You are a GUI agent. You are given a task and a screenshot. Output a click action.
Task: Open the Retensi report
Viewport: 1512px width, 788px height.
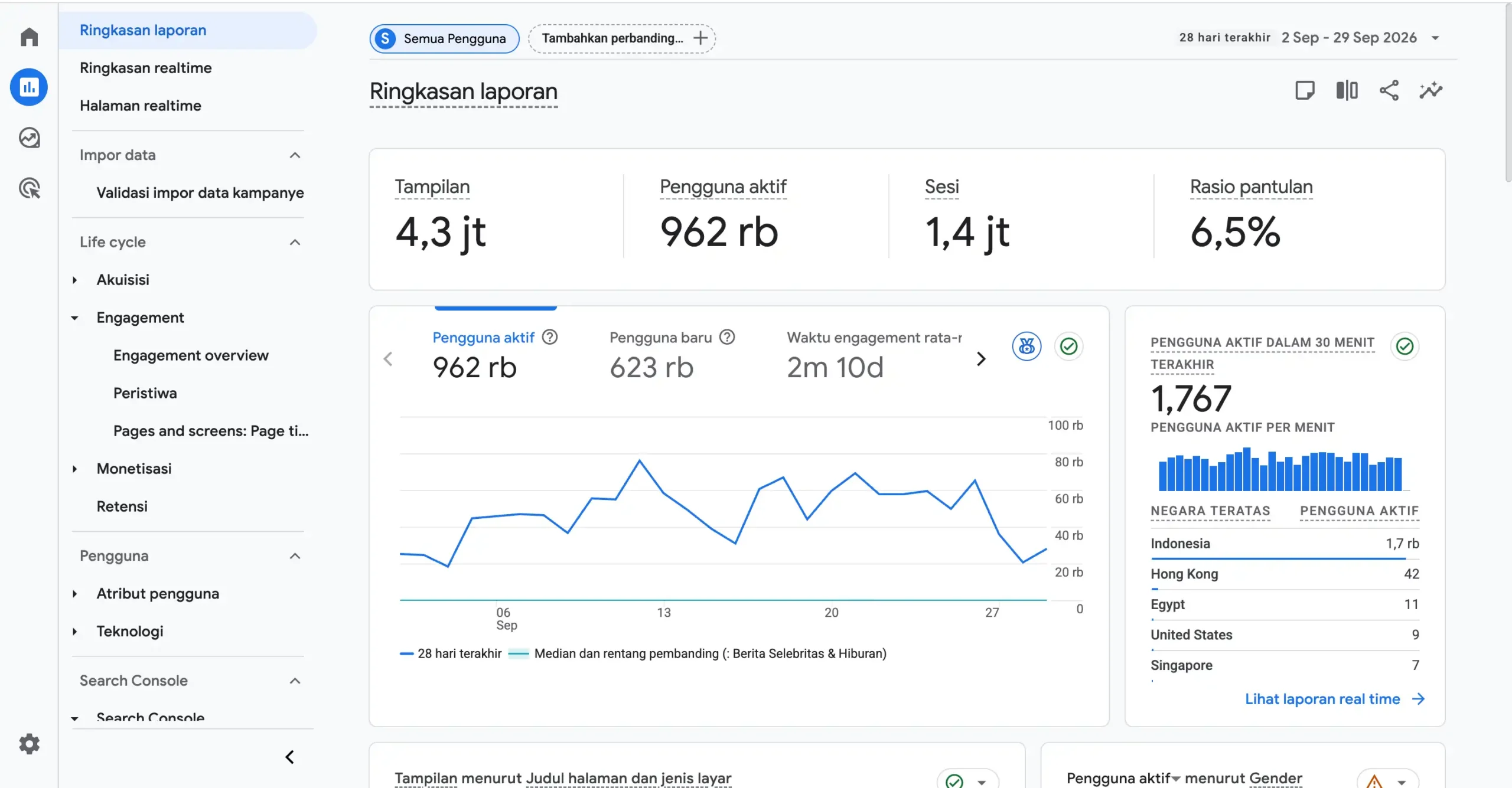122,506
